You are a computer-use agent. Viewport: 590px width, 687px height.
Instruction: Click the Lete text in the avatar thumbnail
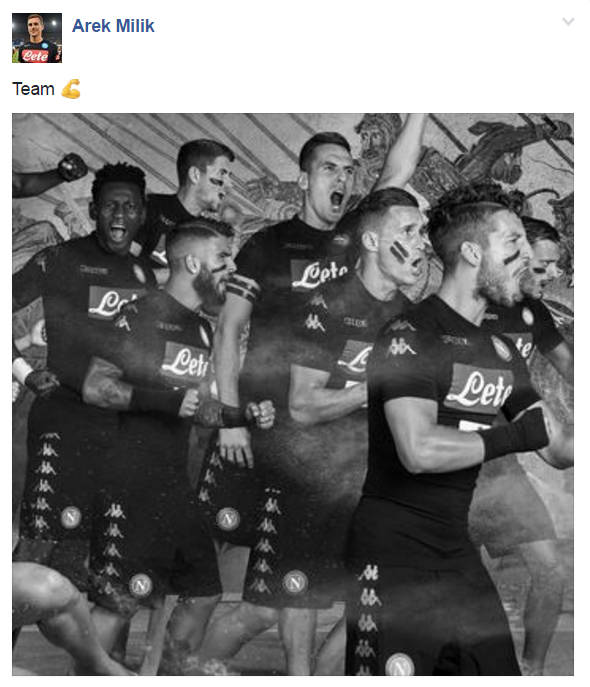[x=35, y=56]
